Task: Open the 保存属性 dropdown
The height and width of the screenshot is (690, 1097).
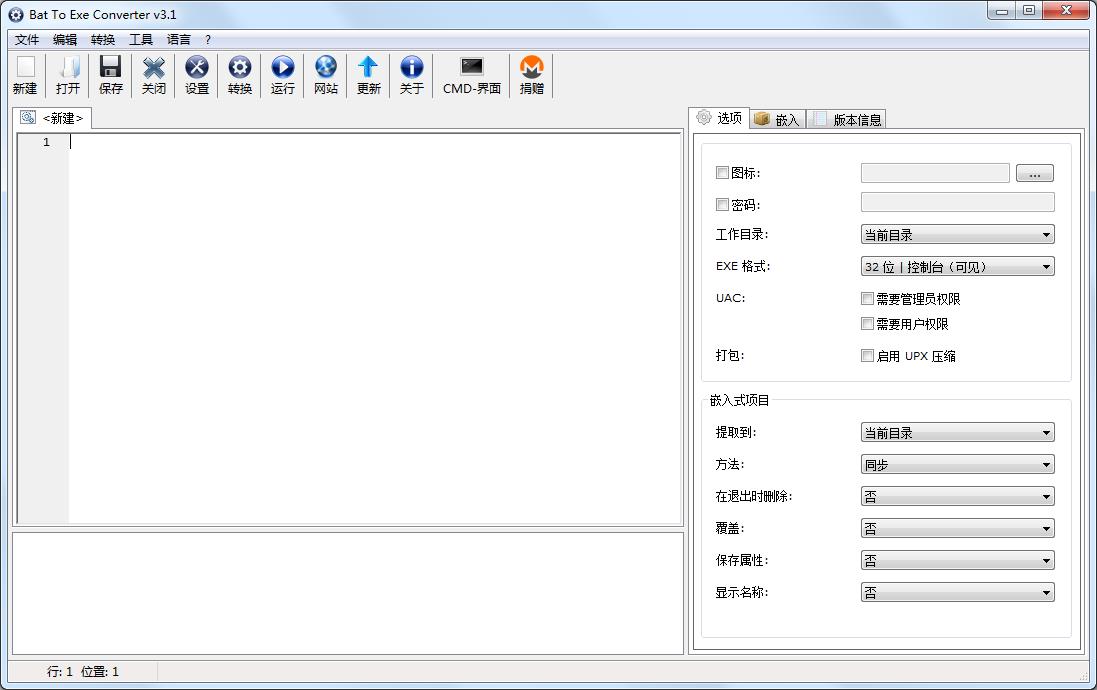Action: (957, 561)
